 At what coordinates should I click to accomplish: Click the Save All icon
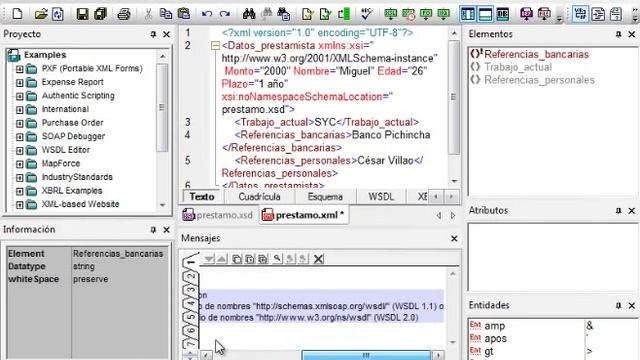tap(100, 14)
